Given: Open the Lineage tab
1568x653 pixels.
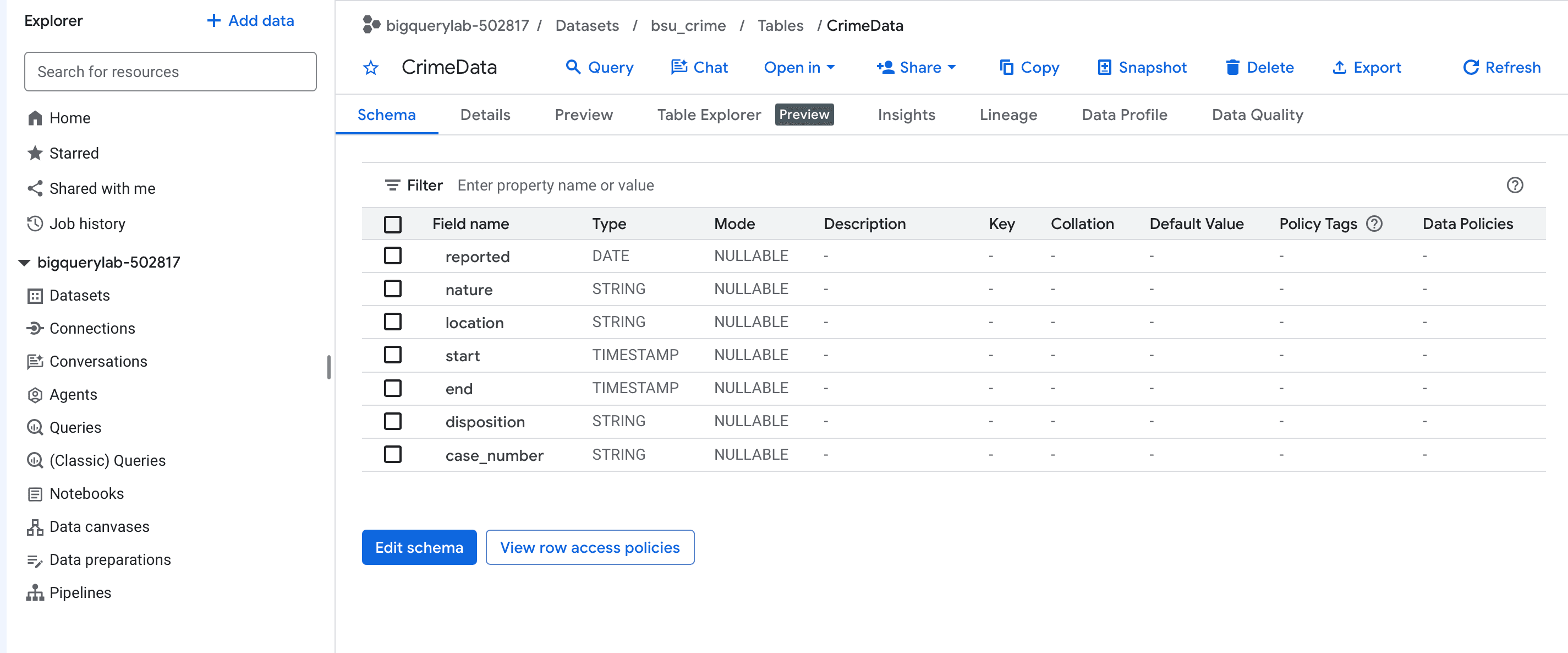Looking at the screenshot, I should point(1008,115).
